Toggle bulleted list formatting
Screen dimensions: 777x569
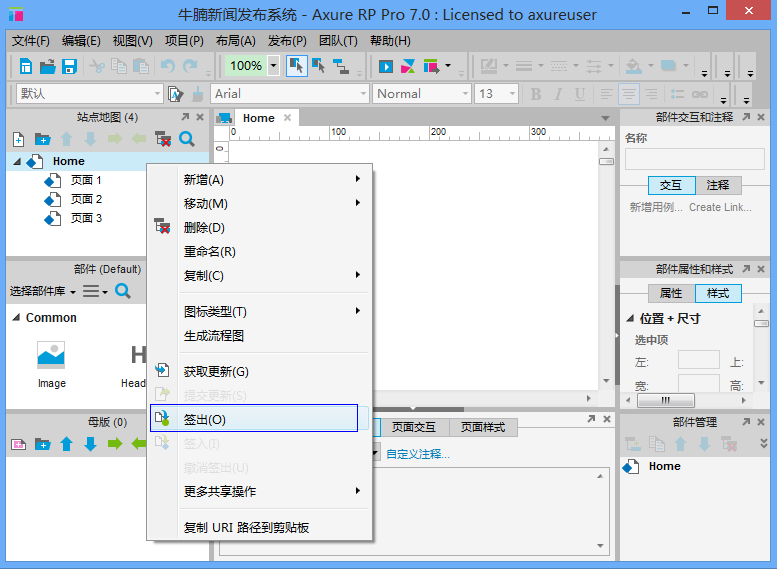point(677,94)
